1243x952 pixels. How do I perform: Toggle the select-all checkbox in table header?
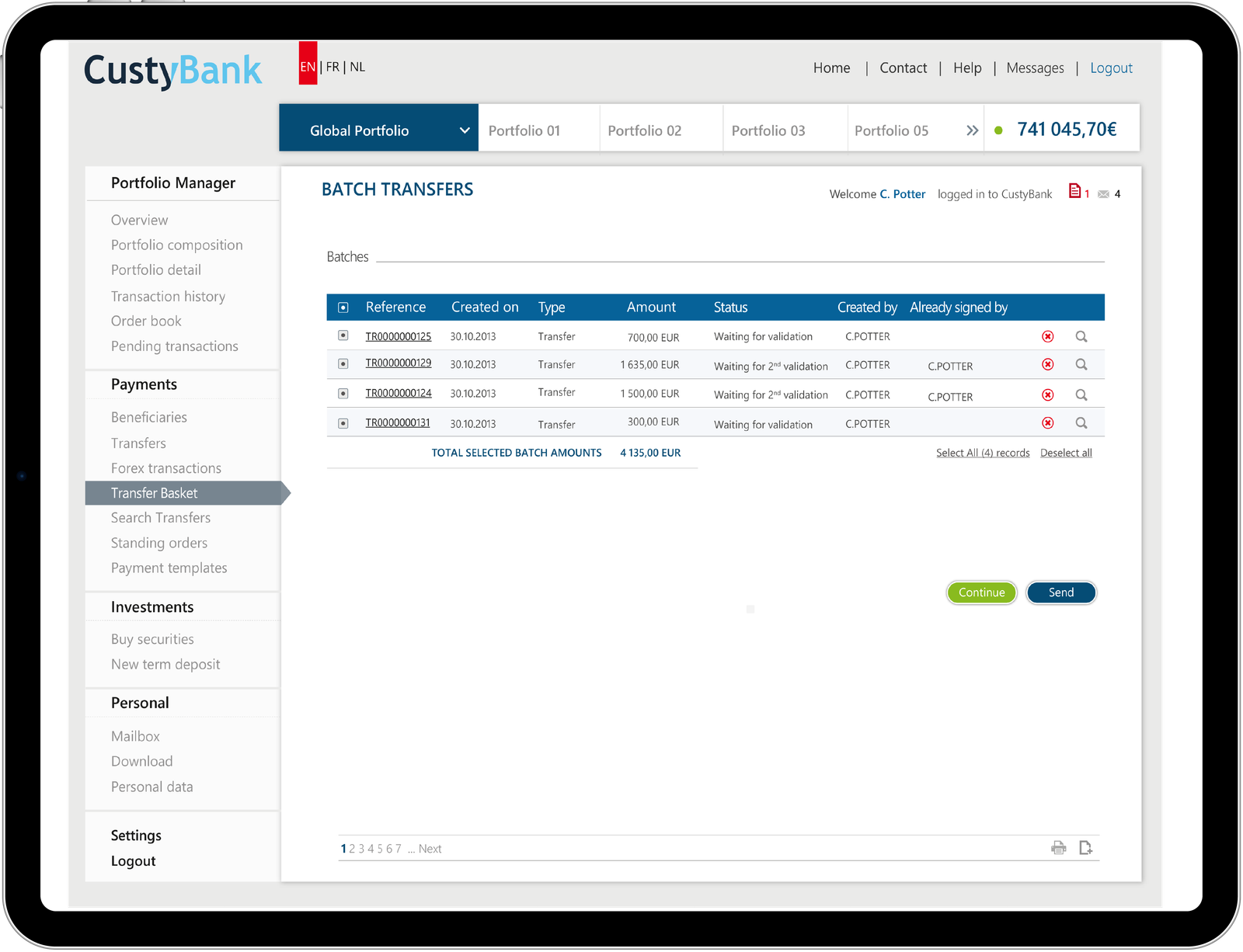point(343,307)
